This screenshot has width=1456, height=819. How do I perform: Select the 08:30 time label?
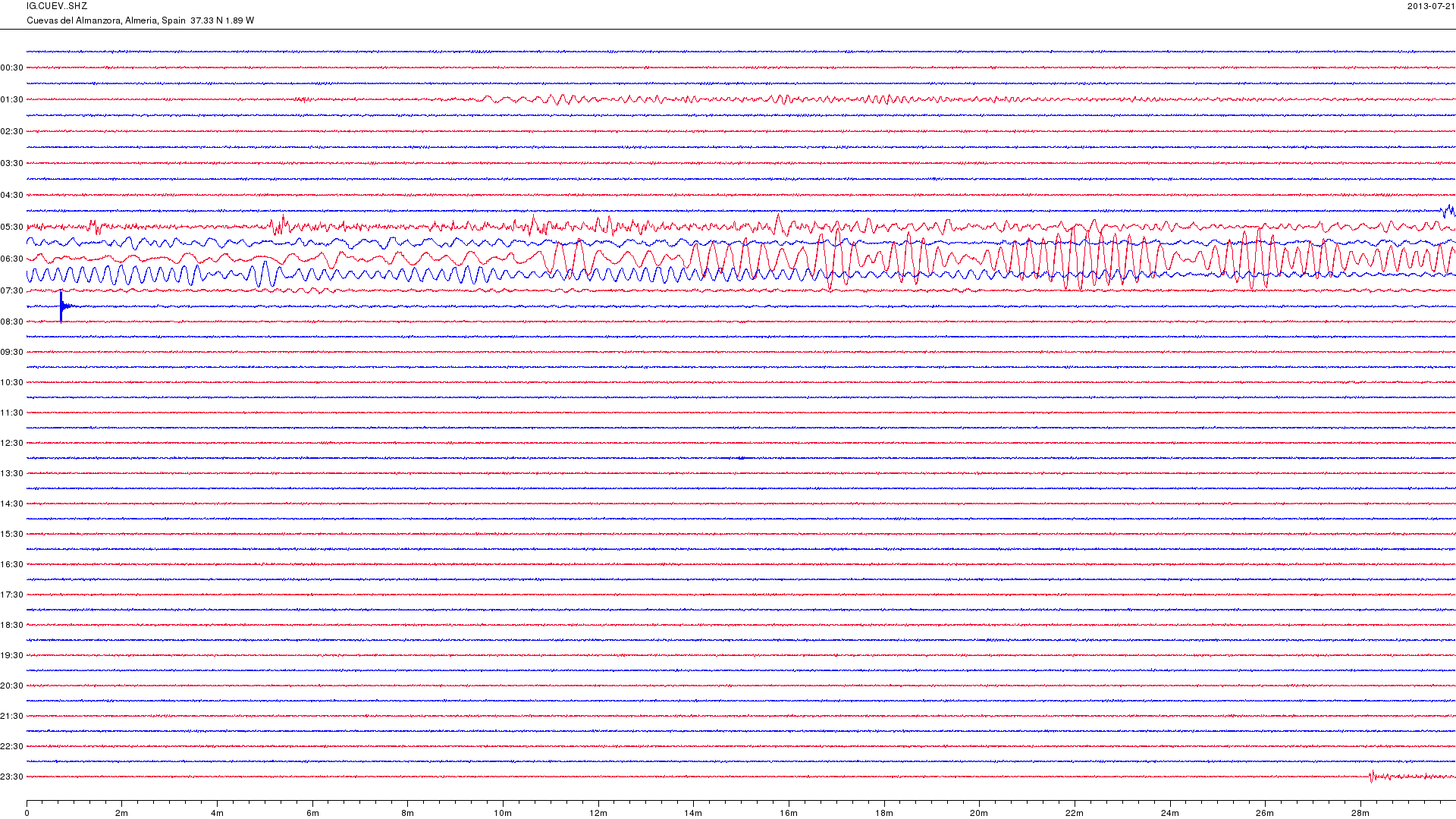coord(12,322)
